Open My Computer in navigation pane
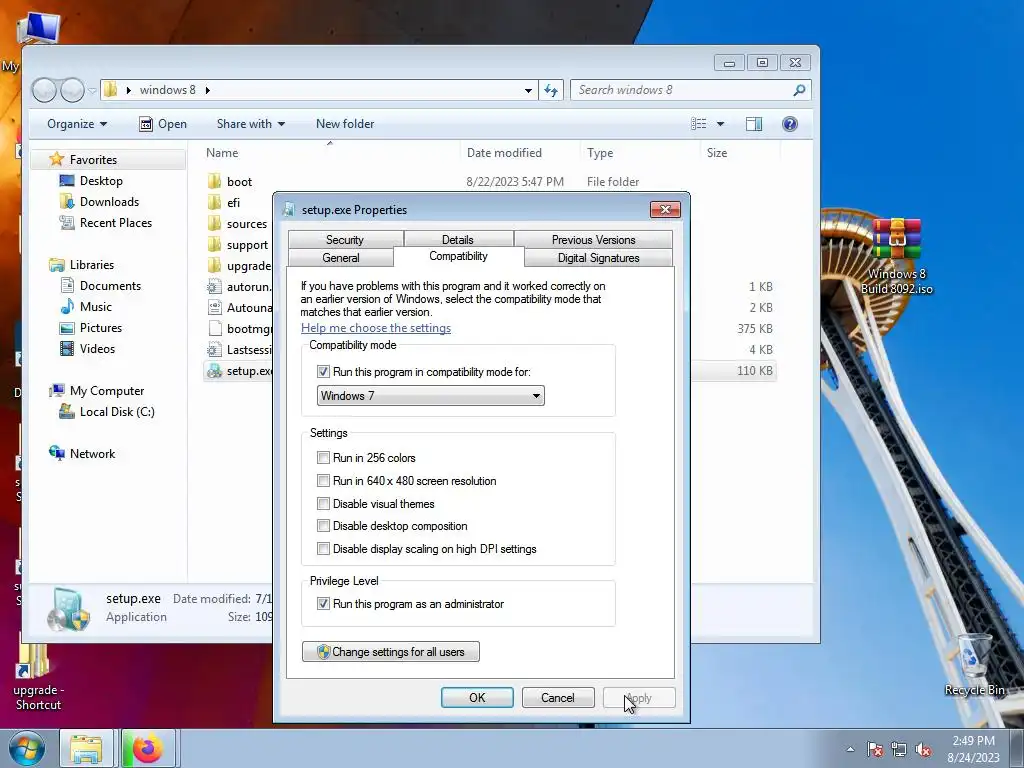The image size is (1024, 768). [x=97, y=391]
